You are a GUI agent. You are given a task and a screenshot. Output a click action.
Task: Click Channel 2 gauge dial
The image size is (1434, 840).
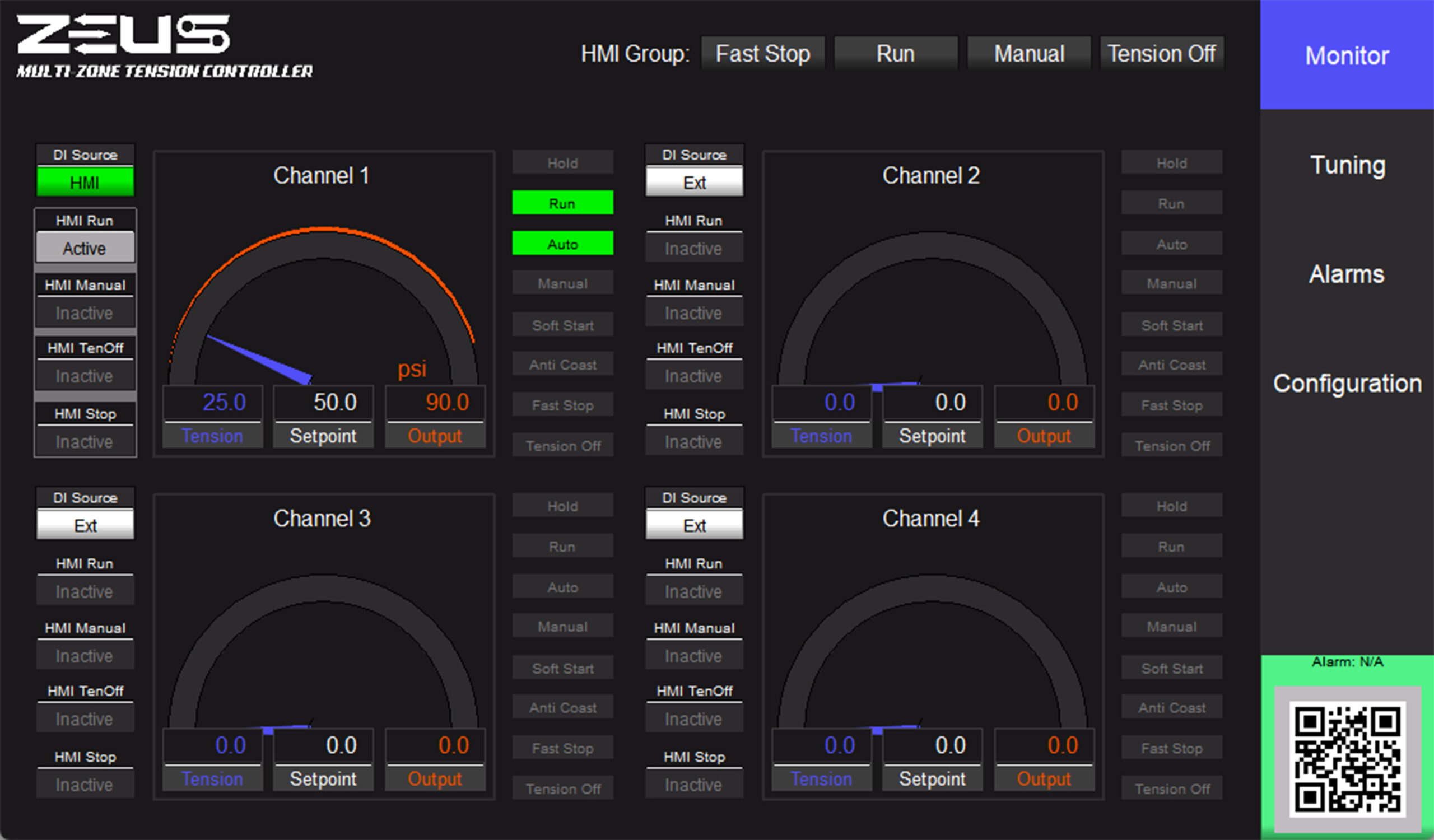[933, 307]
